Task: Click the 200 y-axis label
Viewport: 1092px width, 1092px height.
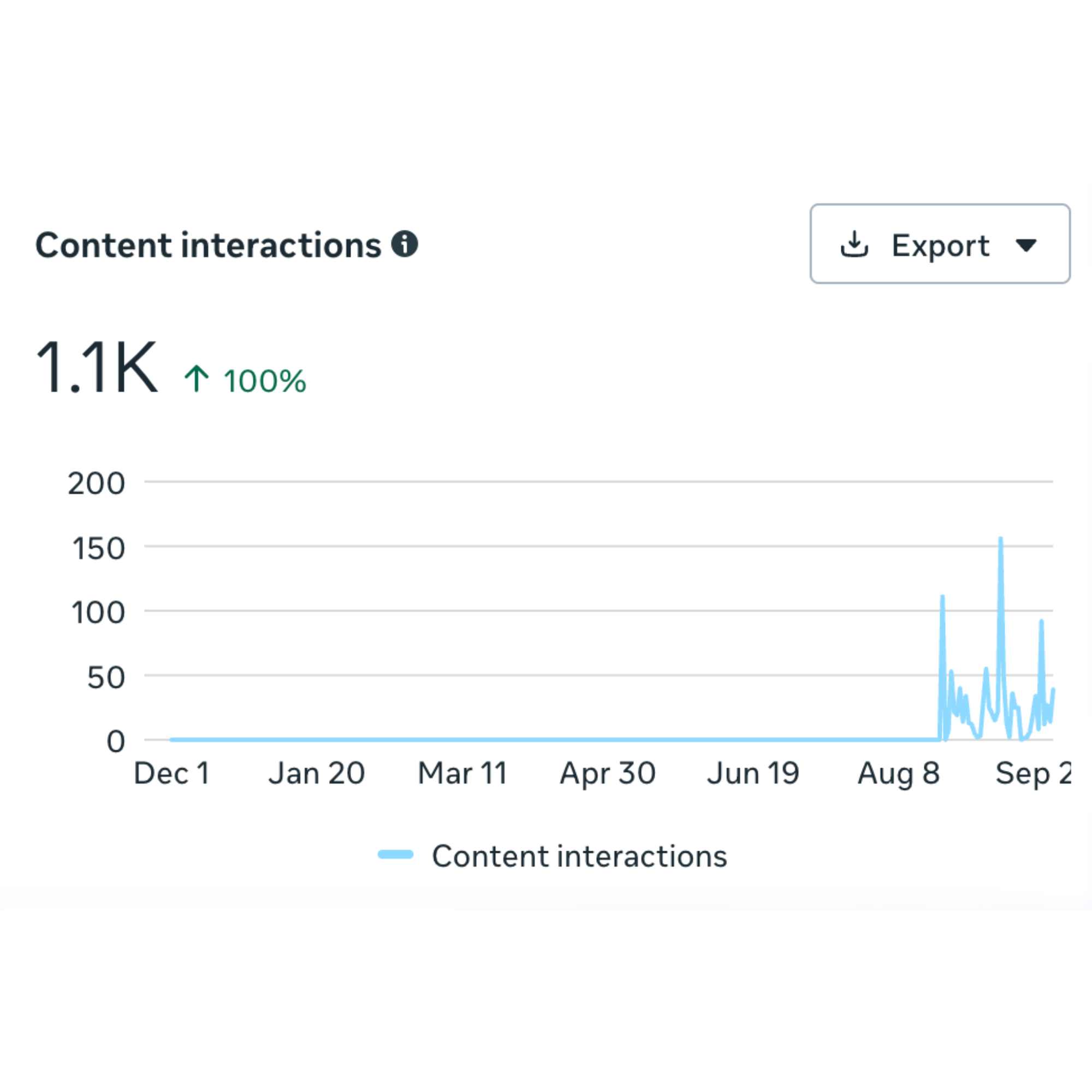Action: 96,484
